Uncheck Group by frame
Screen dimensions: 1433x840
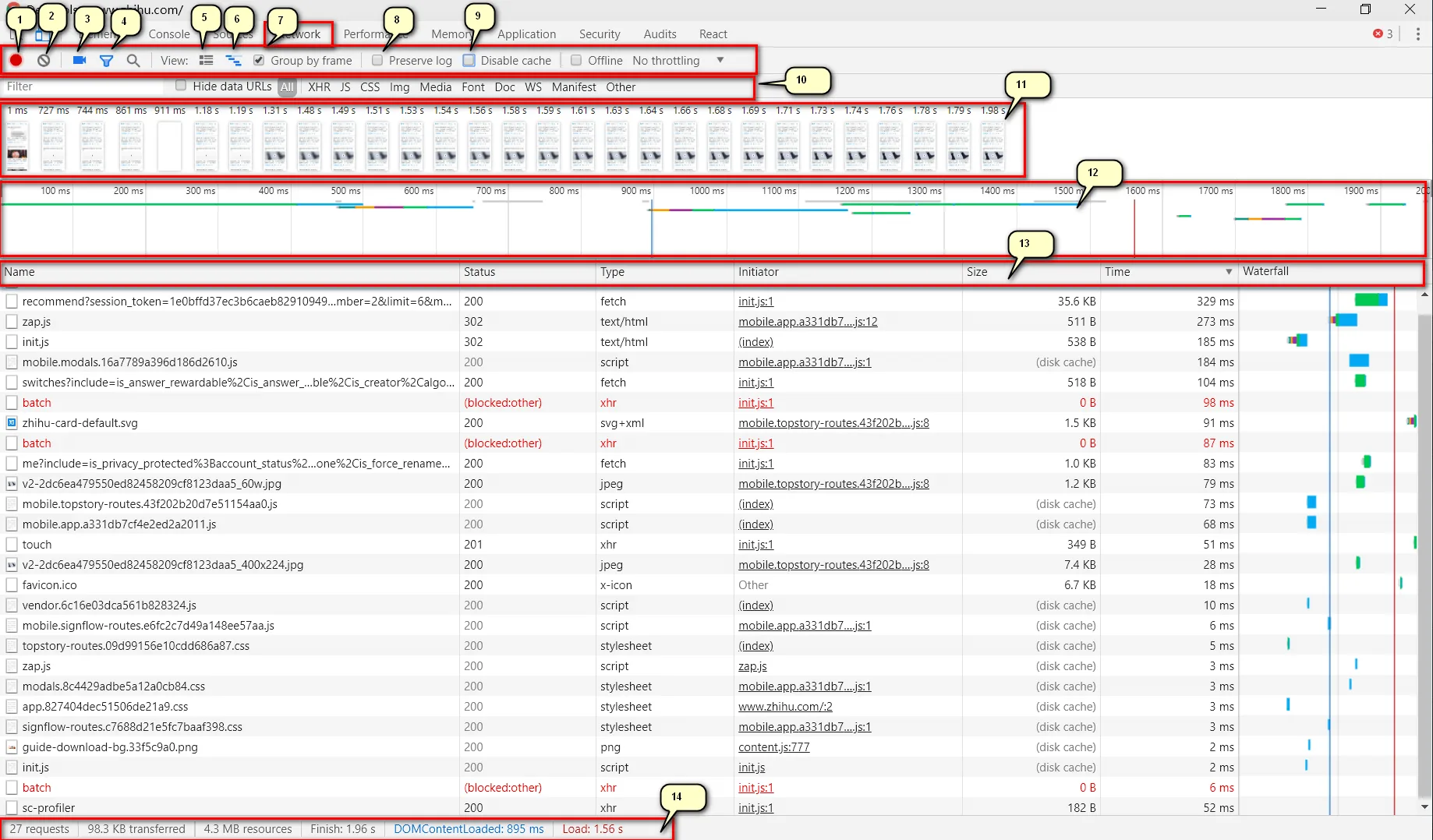259,60
